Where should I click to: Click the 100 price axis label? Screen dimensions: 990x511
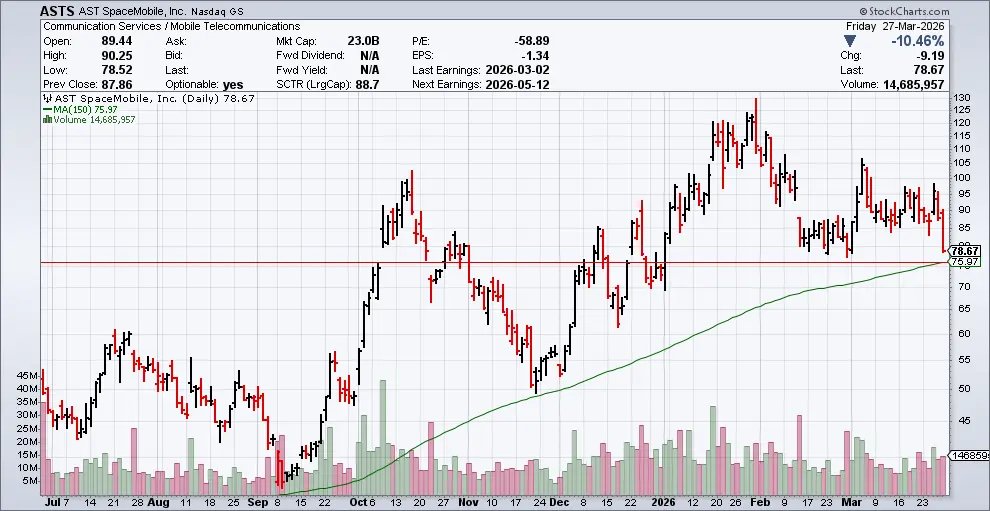coord(962,177)
